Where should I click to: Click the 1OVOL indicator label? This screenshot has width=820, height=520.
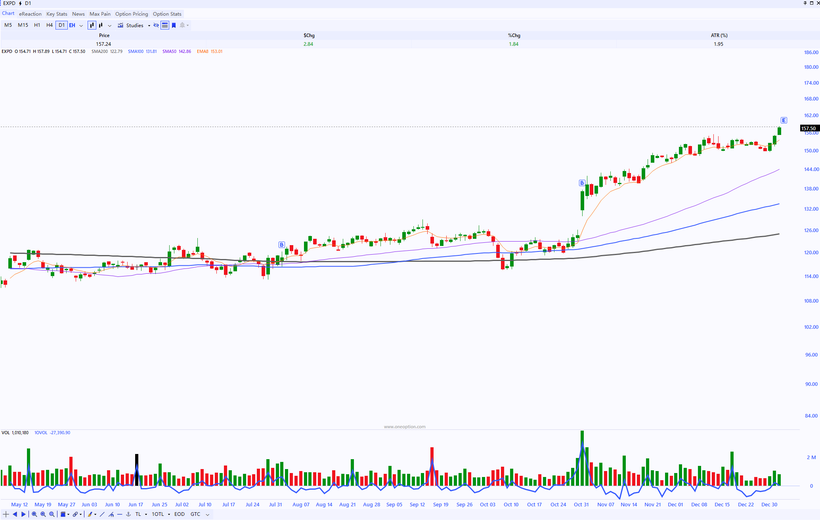coord(52,433)
